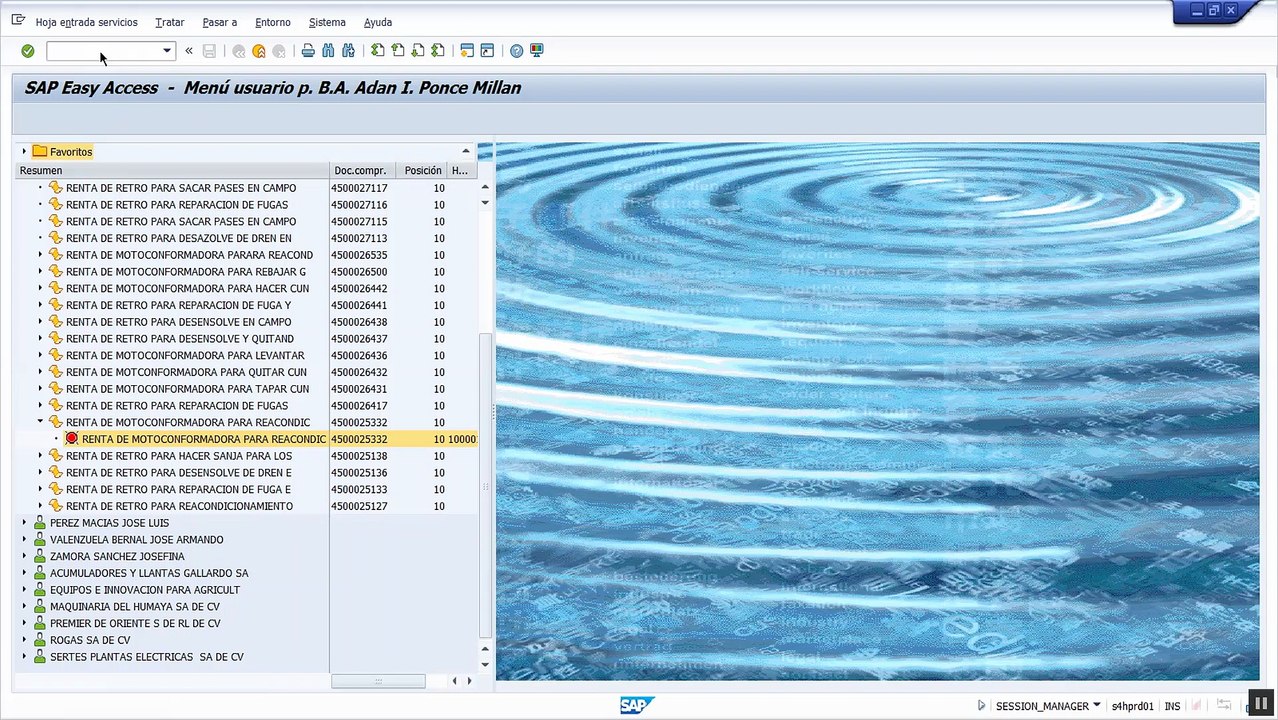Screen dimensions: 1278x720
Task: Click the Create New Session icon
Action: tap(467, 51)
